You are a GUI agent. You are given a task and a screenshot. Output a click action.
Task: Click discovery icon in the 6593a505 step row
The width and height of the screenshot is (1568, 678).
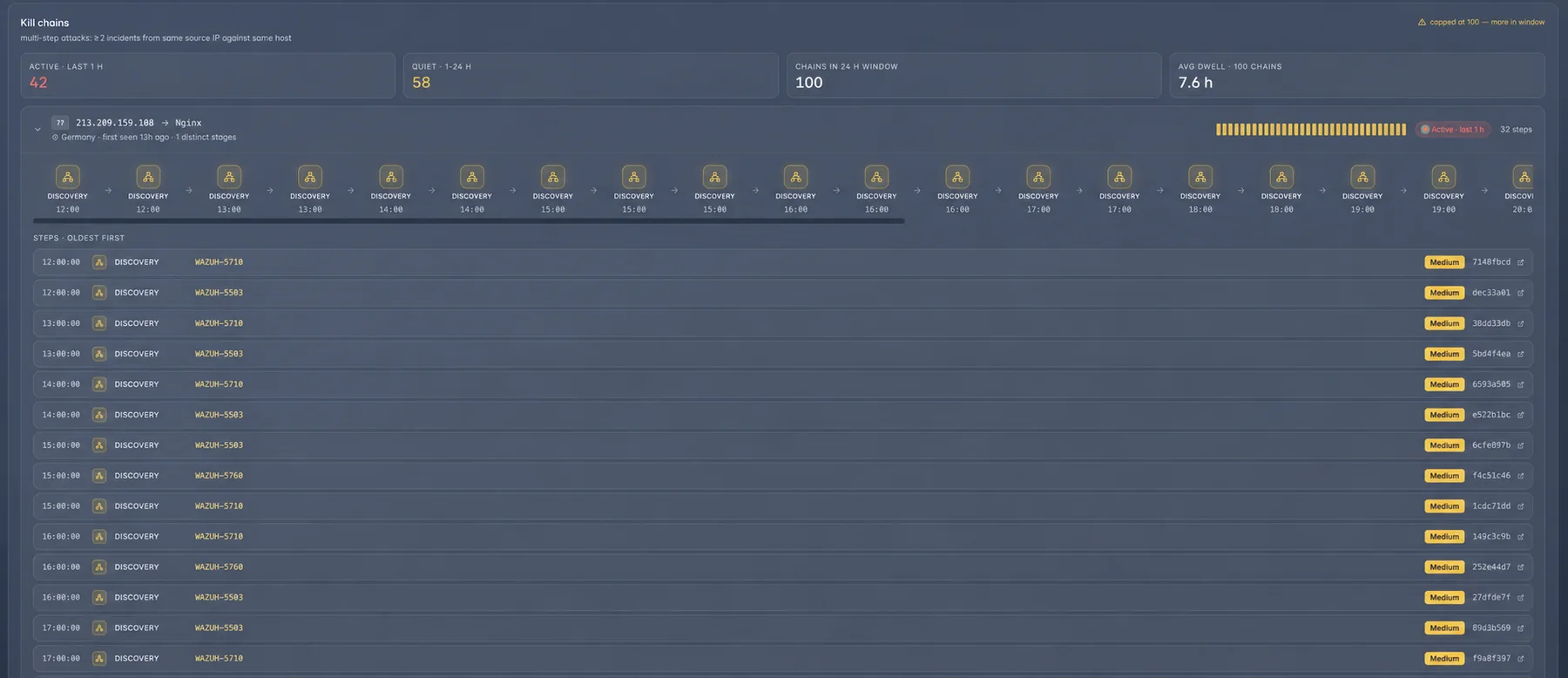pyautogui.click(x=99, y=384)
